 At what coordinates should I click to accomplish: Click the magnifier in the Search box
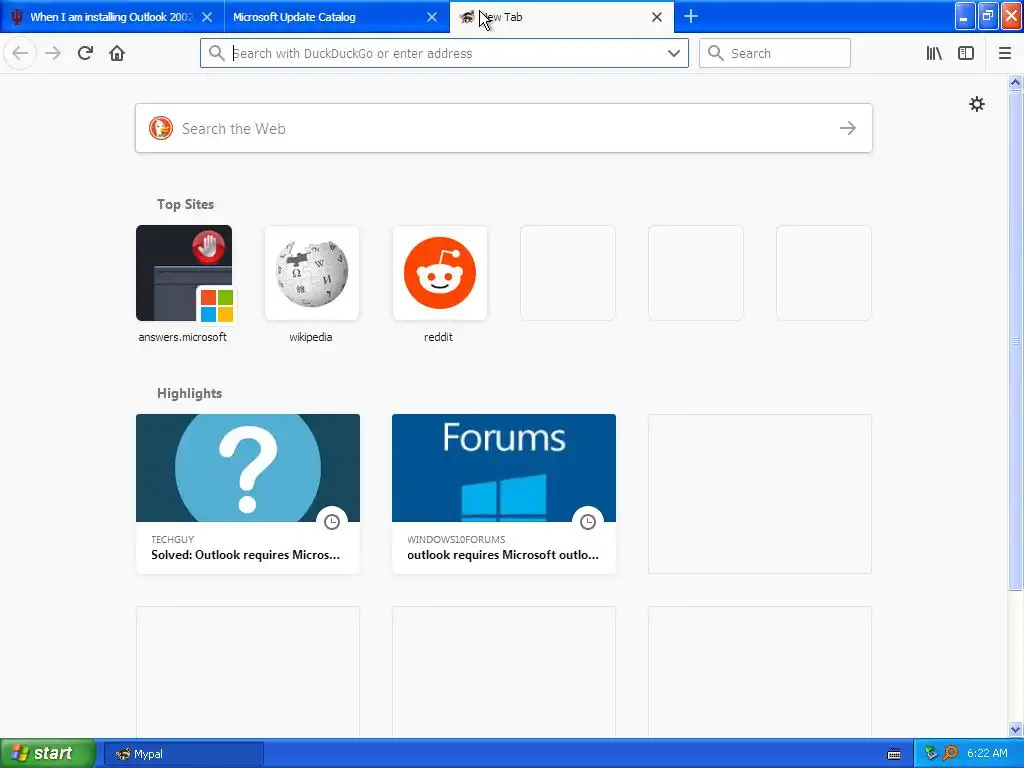click(716, 53)
